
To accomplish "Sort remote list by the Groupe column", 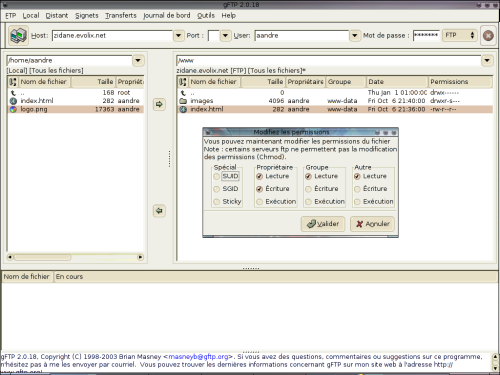I will point(345,82).
